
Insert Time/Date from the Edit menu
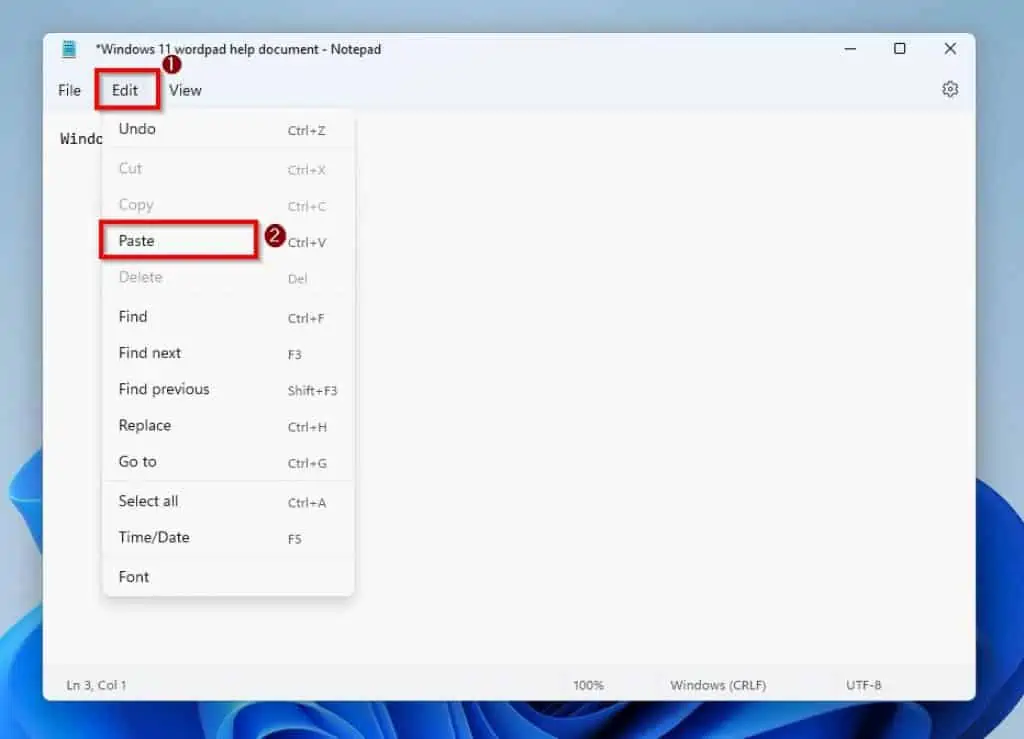tap(229, 537)
